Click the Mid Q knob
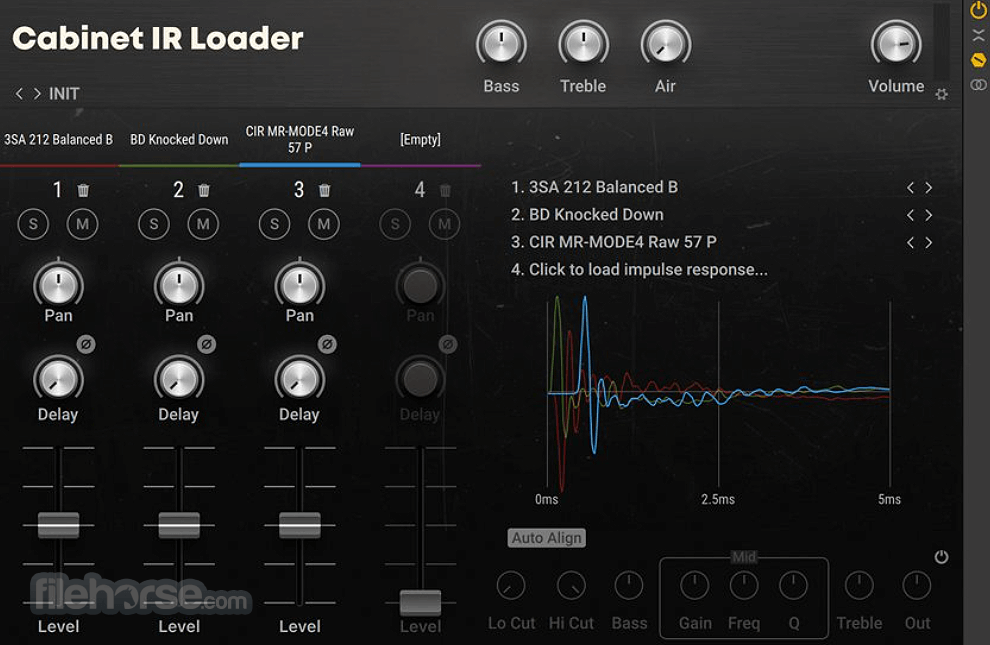 pos(793,586)
